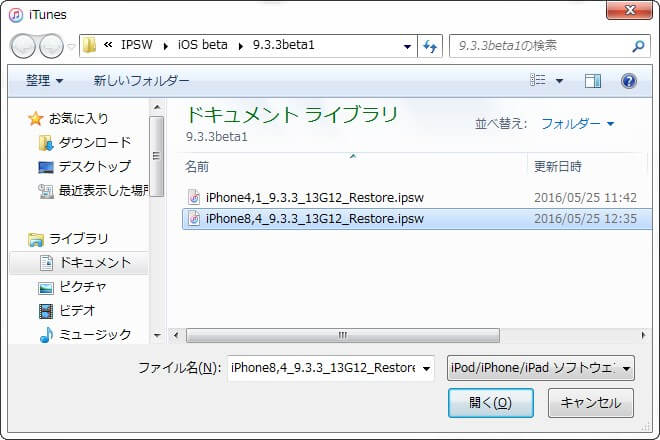Expand arrow after IPSW breadcrumb
This screenshot has height=440, width=660.
click(165, 46)
